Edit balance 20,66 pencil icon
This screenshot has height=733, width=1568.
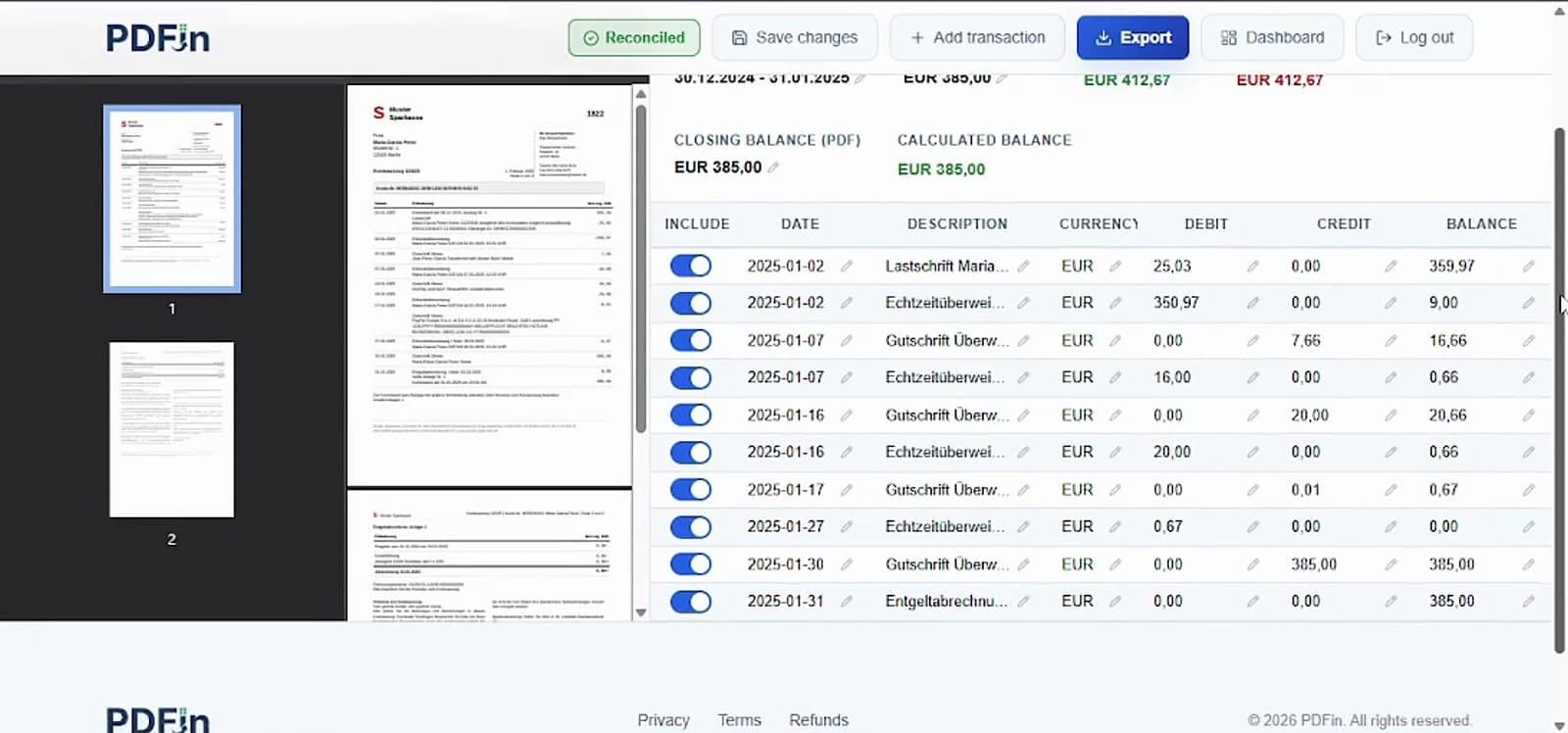coord(1528,415)
